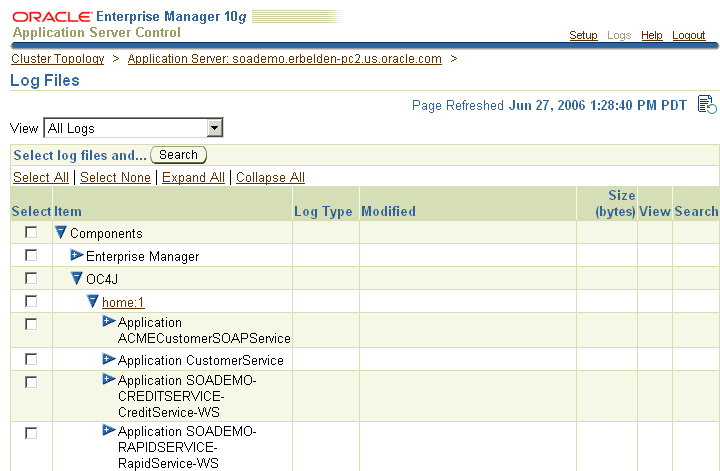Check the Application CustomerService checkbox
The image size is (720, 471).
coord(31,359)
